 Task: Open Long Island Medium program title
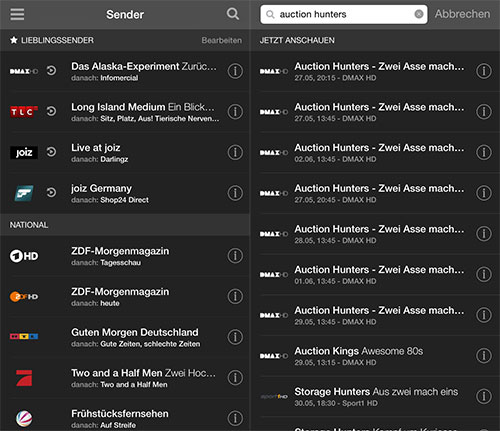click(x=143, y=107)
